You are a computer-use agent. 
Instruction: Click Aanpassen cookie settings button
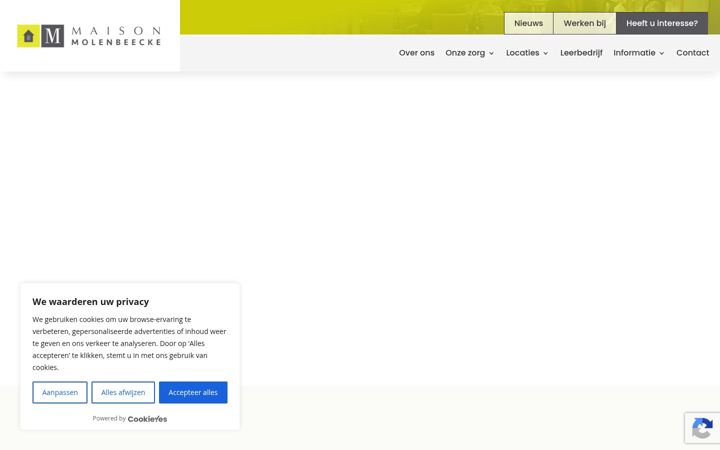click(x=60, y=393)
